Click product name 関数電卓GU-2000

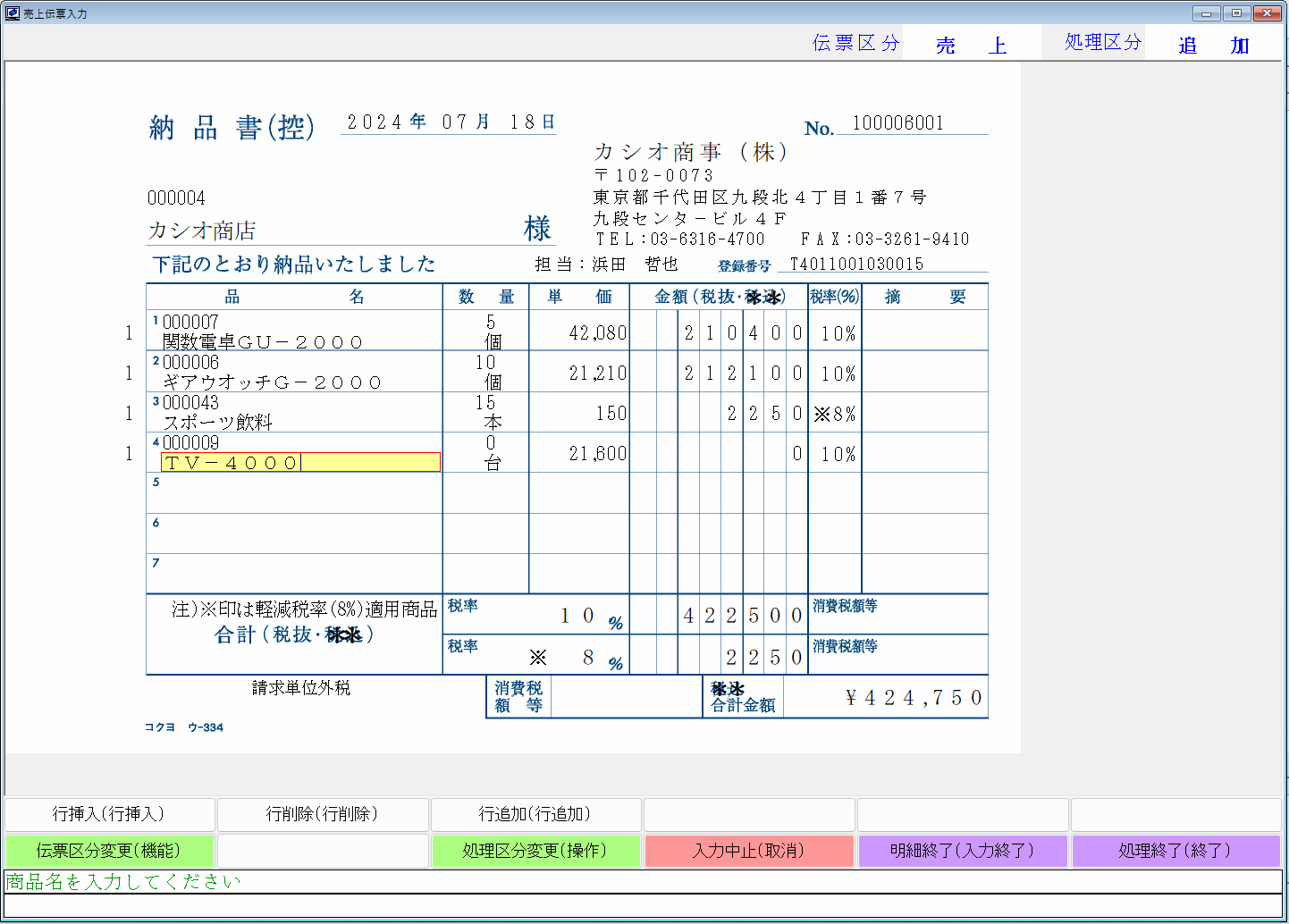click(263, 342)
